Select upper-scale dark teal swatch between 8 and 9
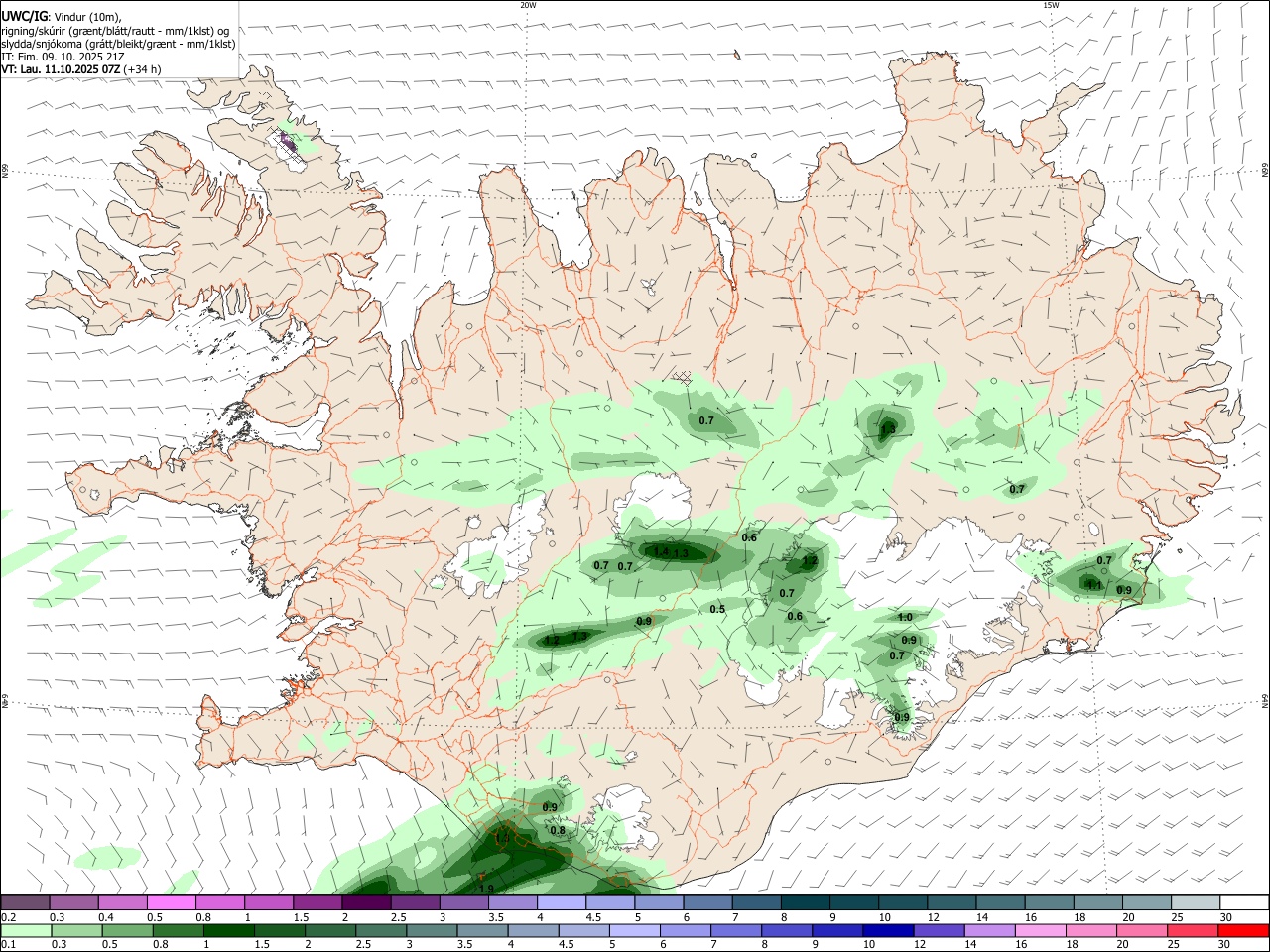 pyautogui.click(x=805, y=902)
